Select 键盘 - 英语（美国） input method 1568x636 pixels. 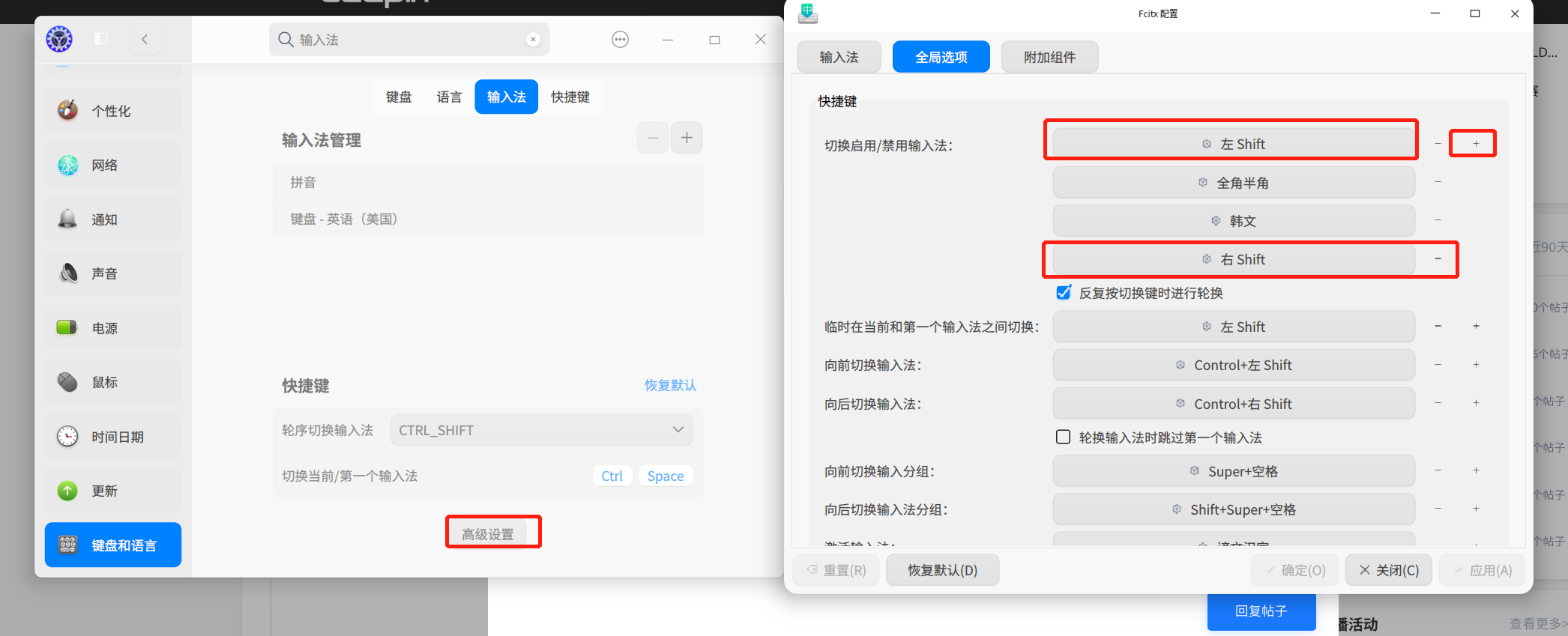[488, 219]
